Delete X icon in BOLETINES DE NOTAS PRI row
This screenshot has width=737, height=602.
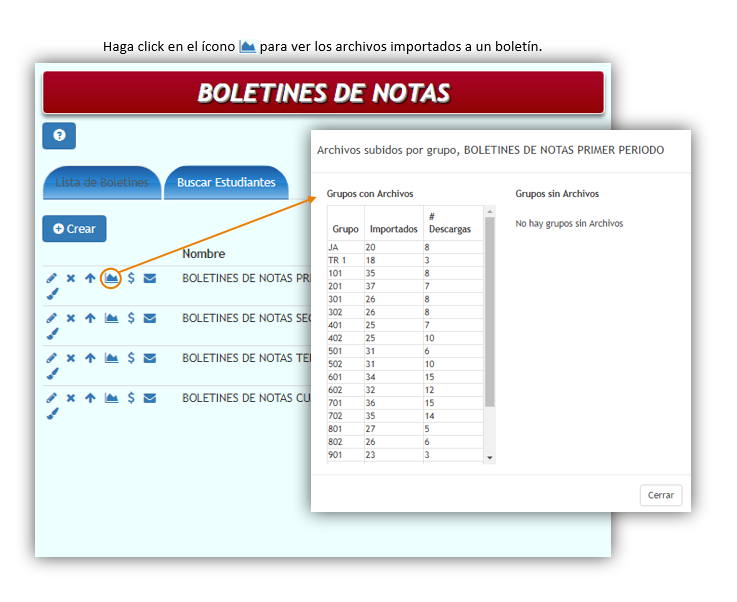pyautogui.click(x=71, y=278)
